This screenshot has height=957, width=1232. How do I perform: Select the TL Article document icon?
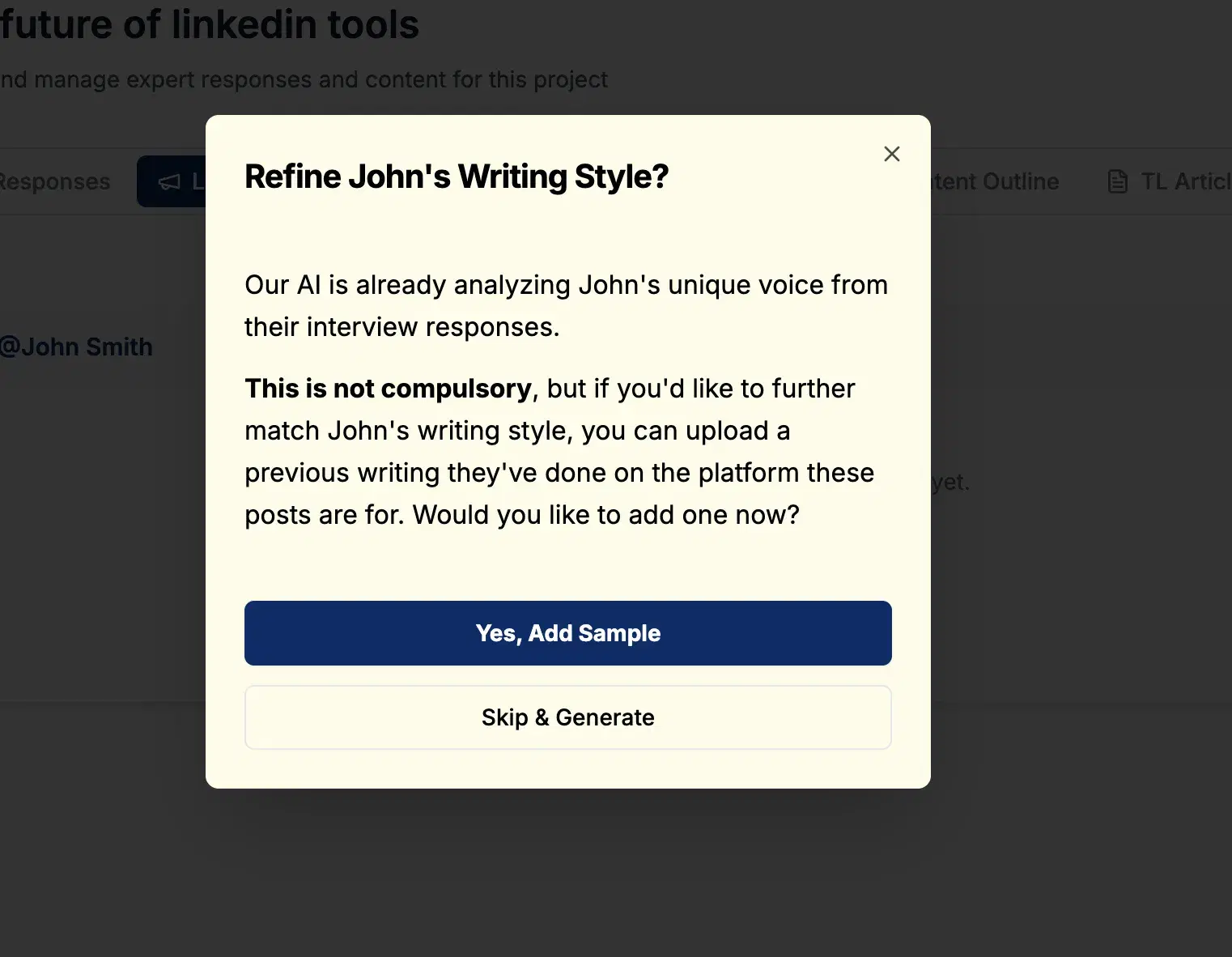(1117, 181)
